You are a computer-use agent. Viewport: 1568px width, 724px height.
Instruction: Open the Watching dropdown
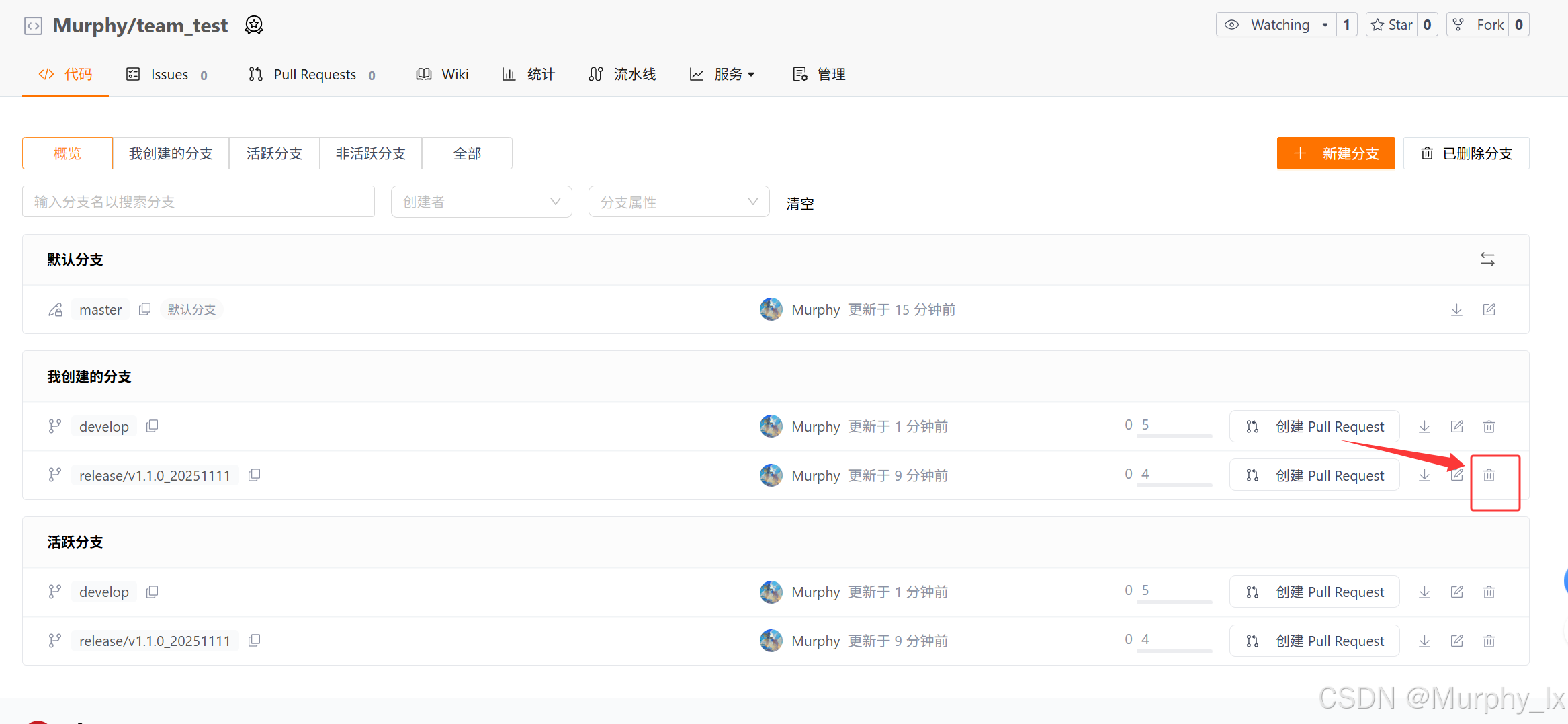[x=1276, y=25]
